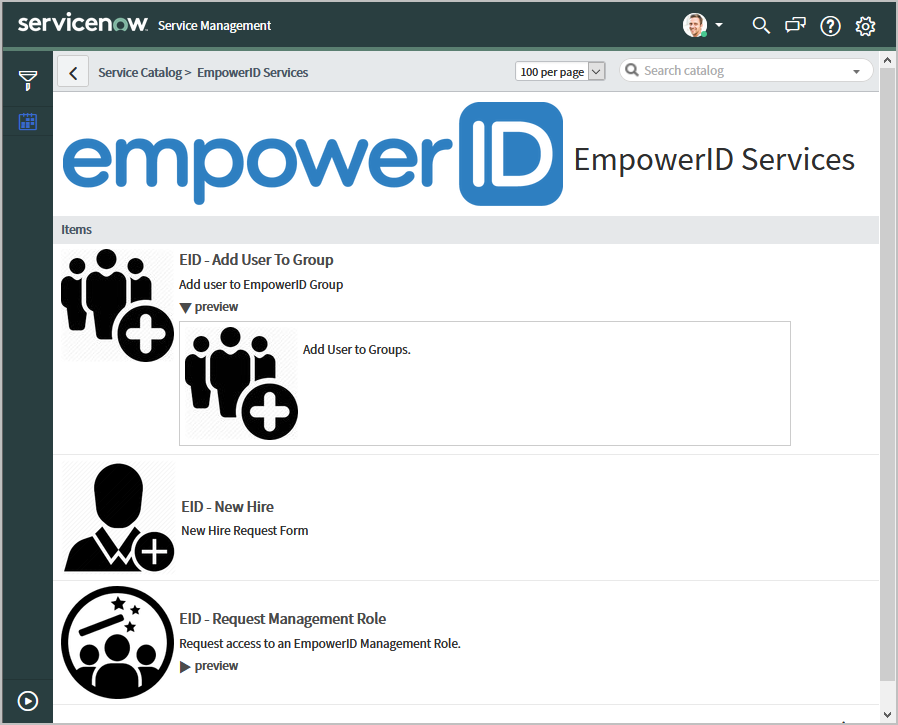Viewport: 898px width, 725px height.
Task: Open the EID - New Hire item
Action: (227, 507)
